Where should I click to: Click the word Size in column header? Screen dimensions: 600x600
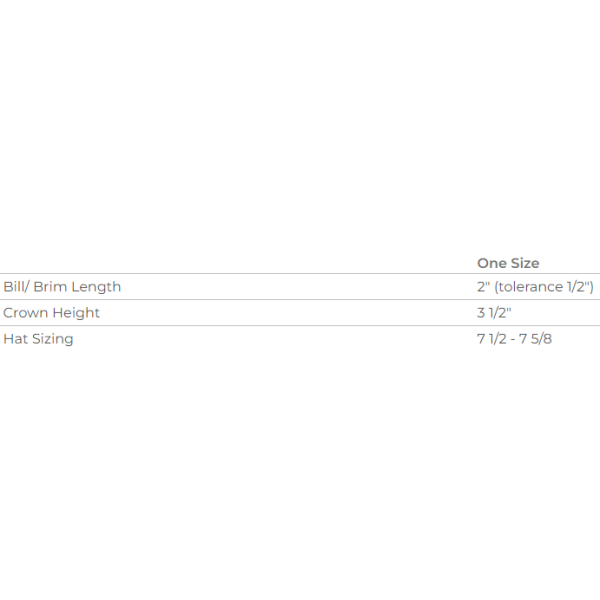(x=525, y=263)
